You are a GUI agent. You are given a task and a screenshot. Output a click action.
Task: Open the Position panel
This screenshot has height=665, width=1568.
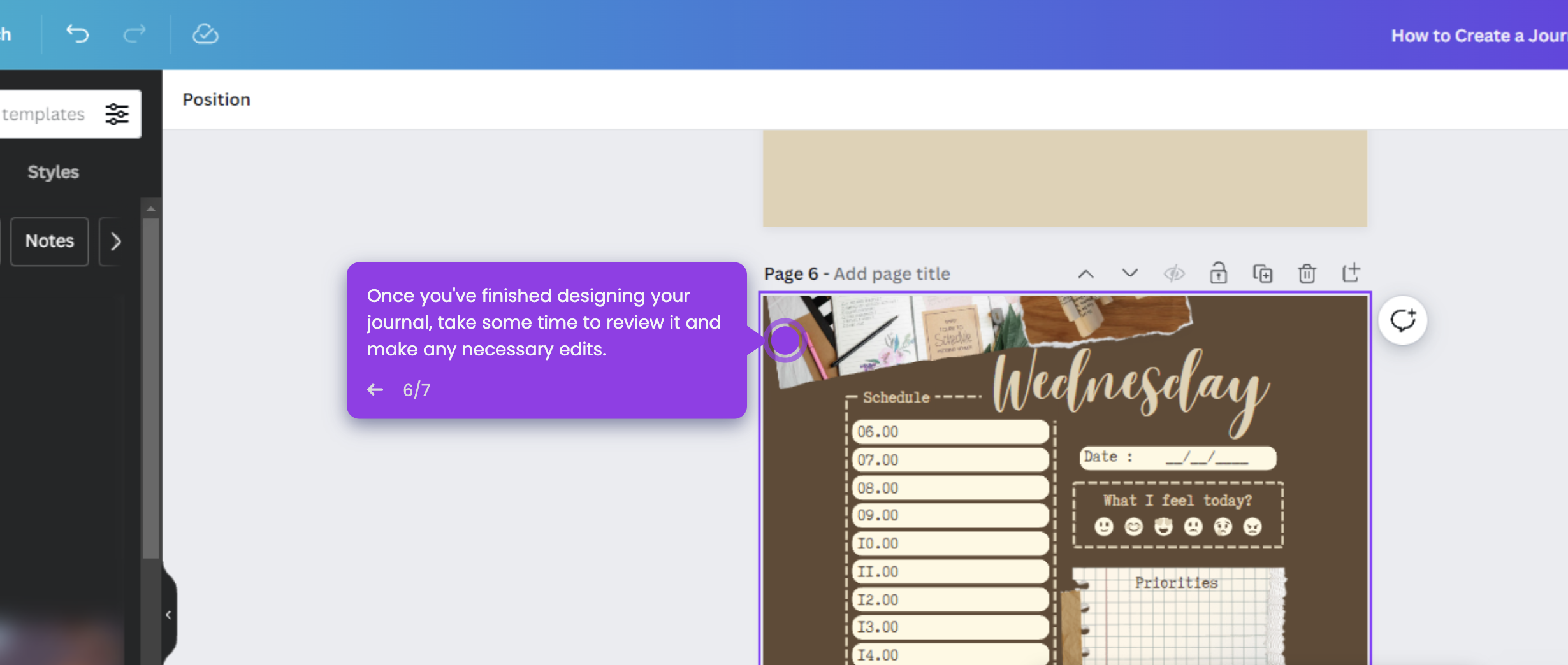click(x=216, y=99)
